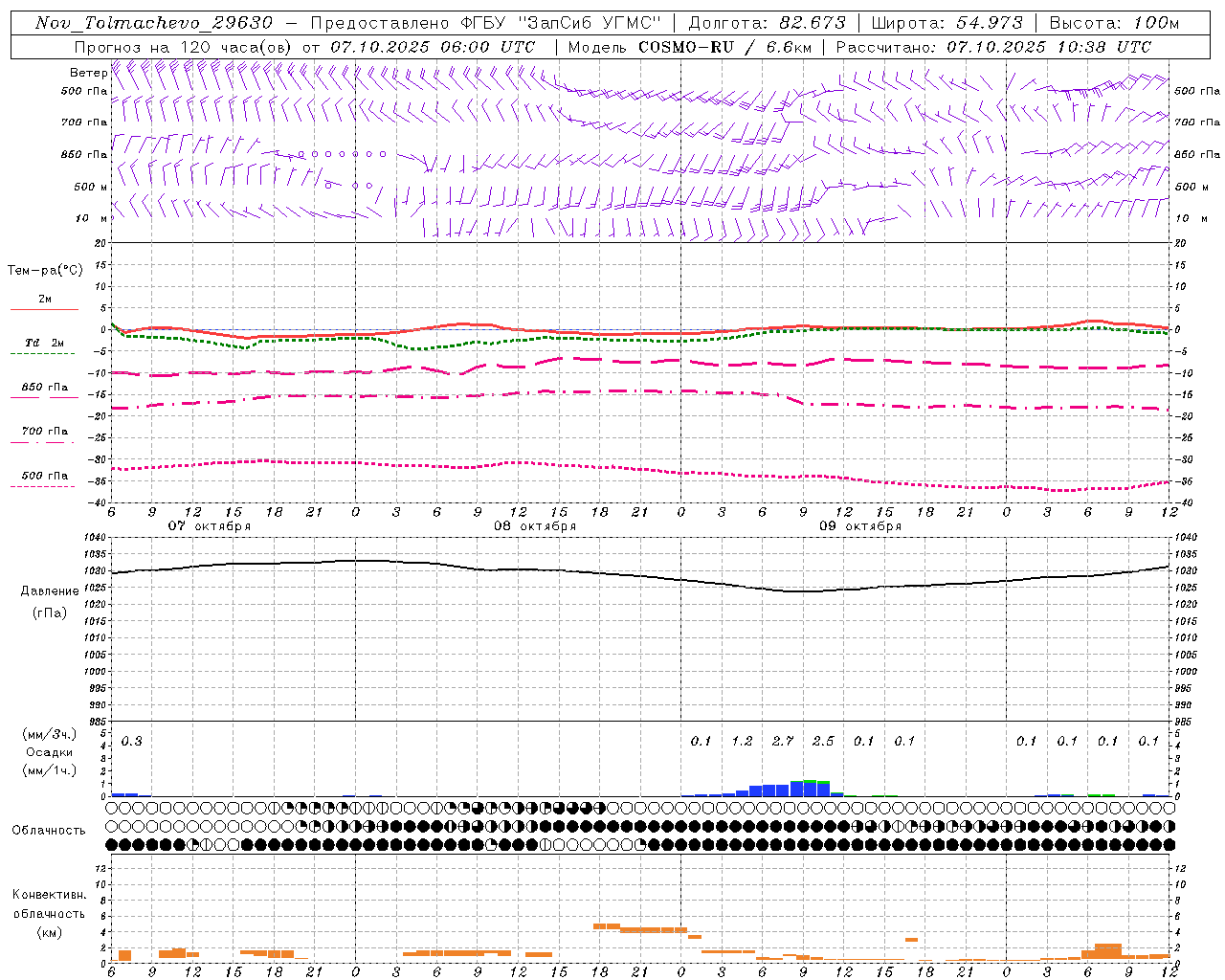Click the computed time Рассчитано: 07.10.2025 10:38 UTC
The width and height of the screenshot is (1225, 980).
coord(993,47)
